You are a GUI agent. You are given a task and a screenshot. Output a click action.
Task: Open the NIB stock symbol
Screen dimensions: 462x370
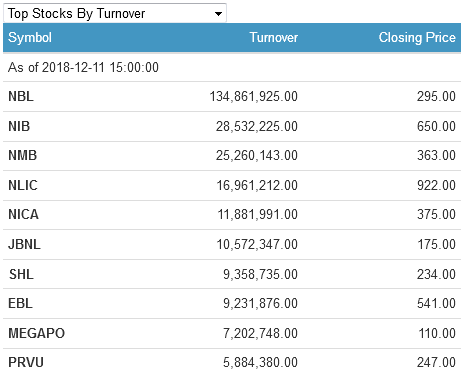coord(19,127)
